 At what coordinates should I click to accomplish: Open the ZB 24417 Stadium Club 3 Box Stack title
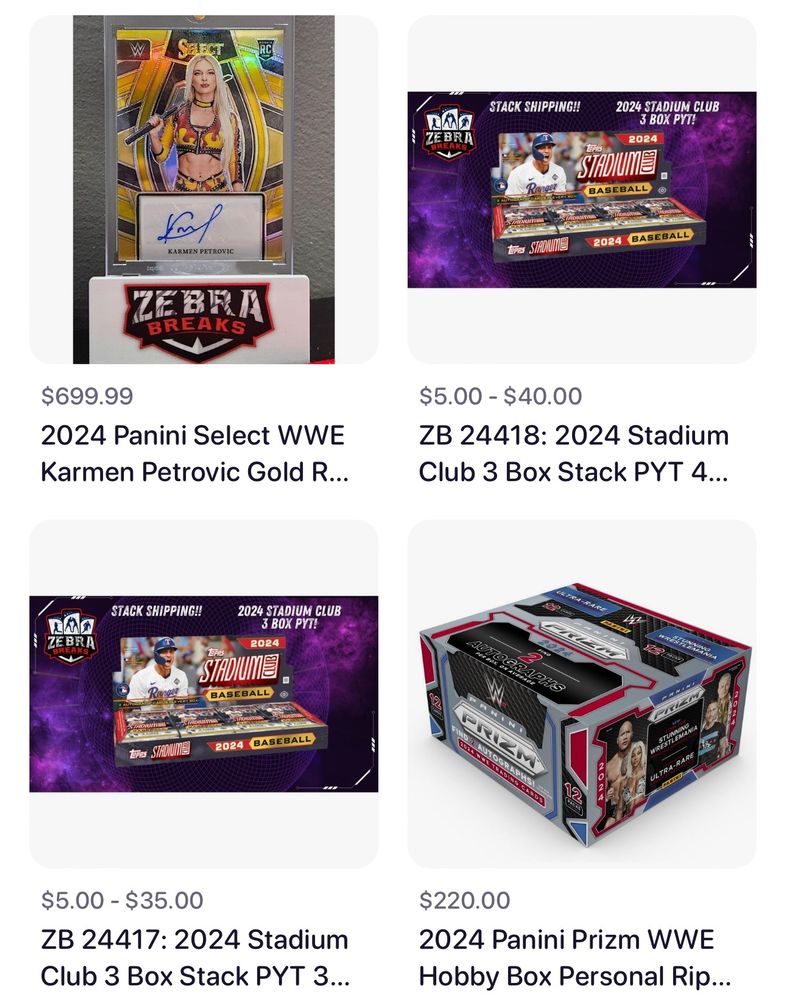[x=195, y=958]
